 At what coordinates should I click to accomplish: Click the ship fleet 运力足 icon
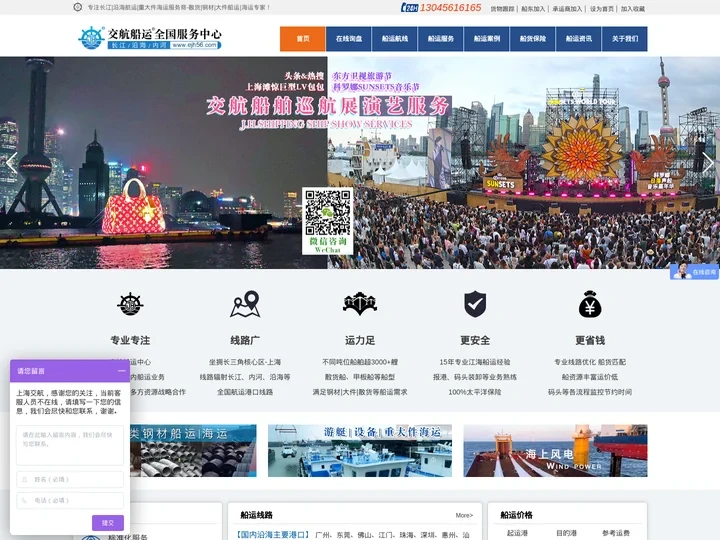[x=360, y=304]
